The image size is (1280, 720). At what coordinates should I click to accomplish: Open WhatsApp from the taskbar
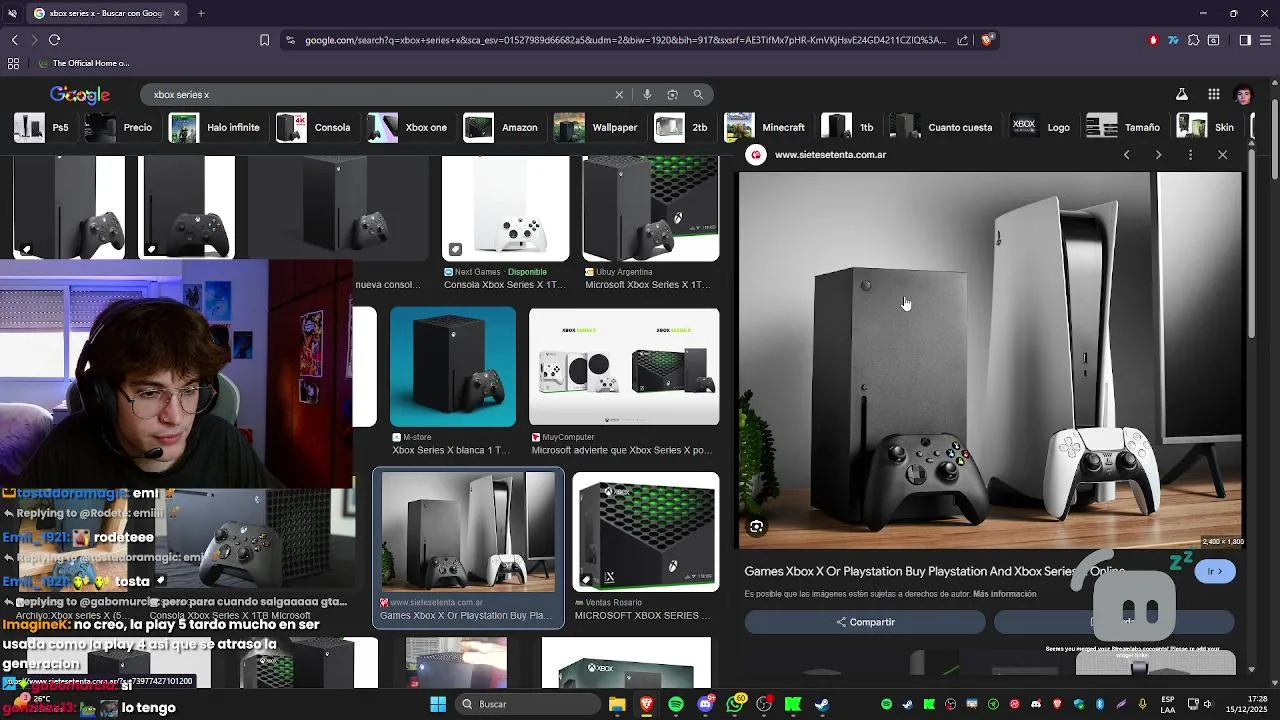point(736,704)
